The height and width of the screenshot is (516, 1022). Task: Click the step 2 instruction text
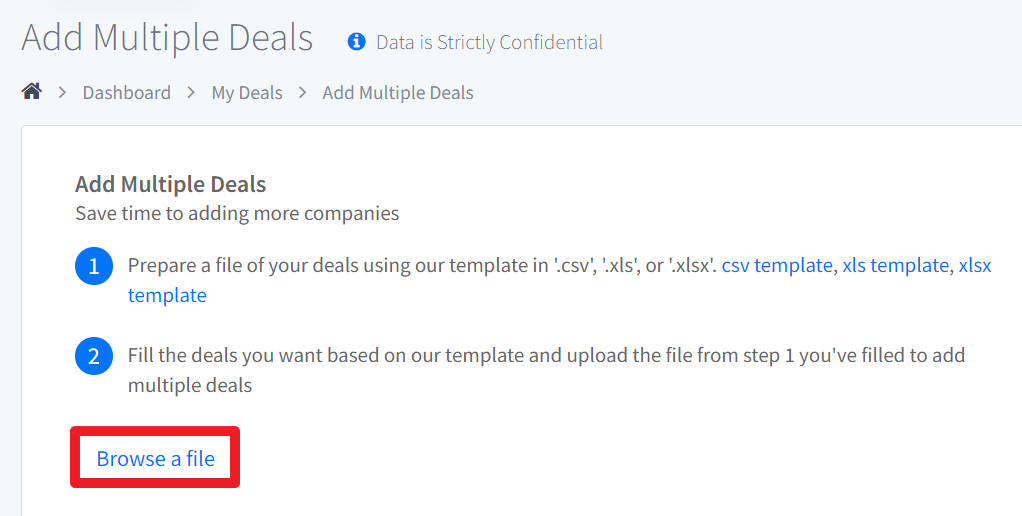[x=546, y=370]
